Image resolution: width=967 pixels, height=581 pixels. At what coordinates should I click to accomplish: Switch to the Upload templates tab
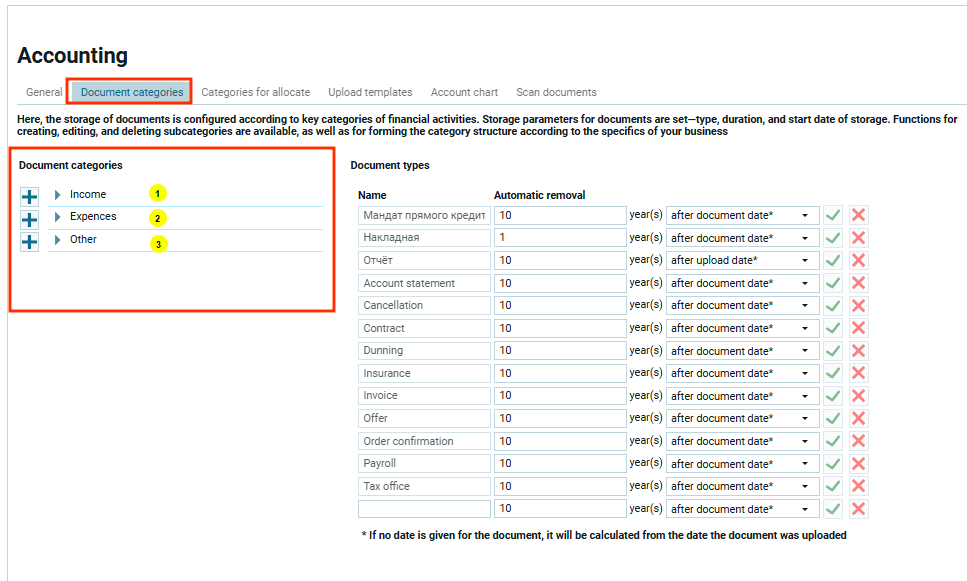370,92
